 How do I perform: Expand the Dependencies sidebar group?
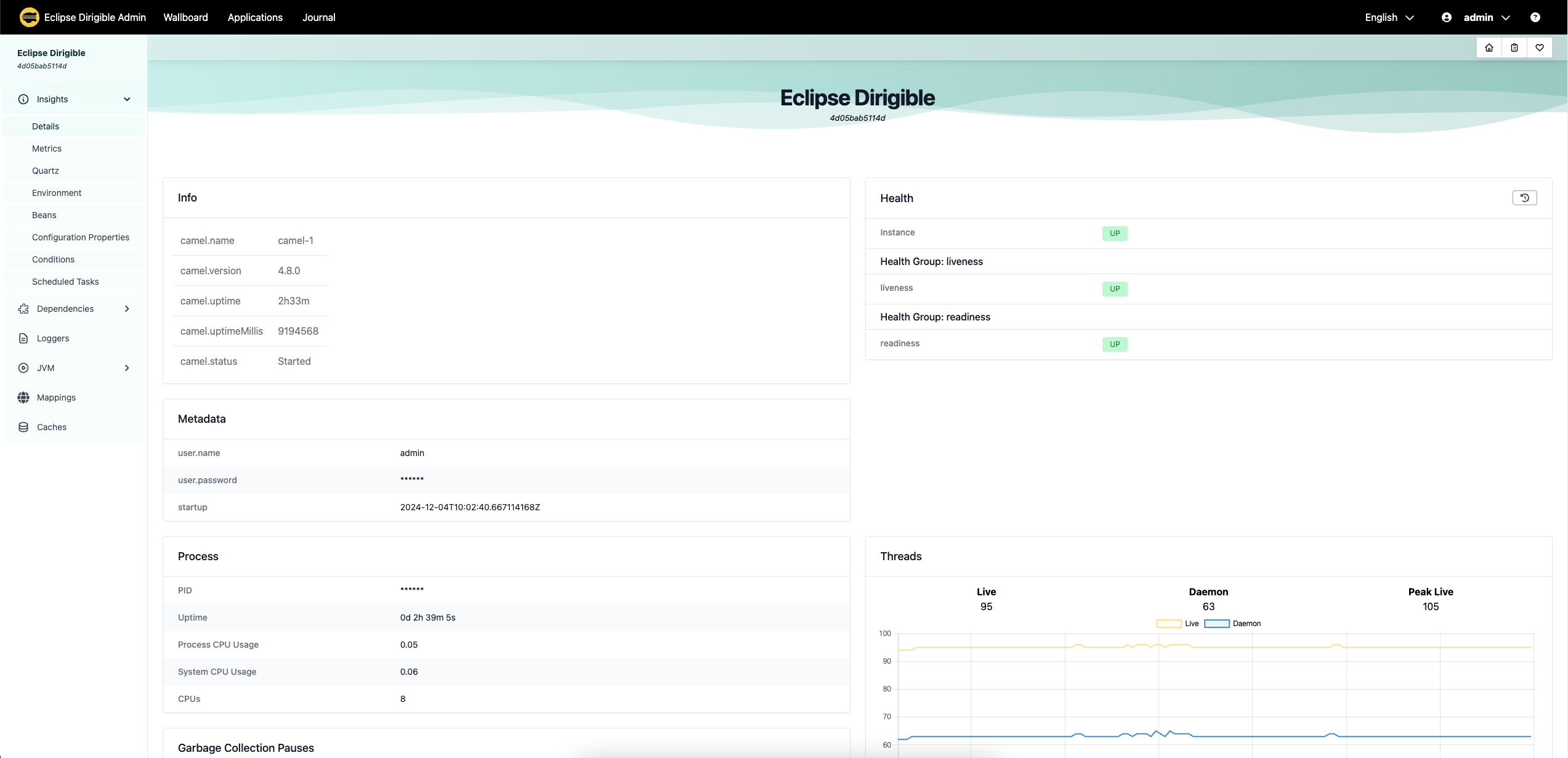(127, 309)
